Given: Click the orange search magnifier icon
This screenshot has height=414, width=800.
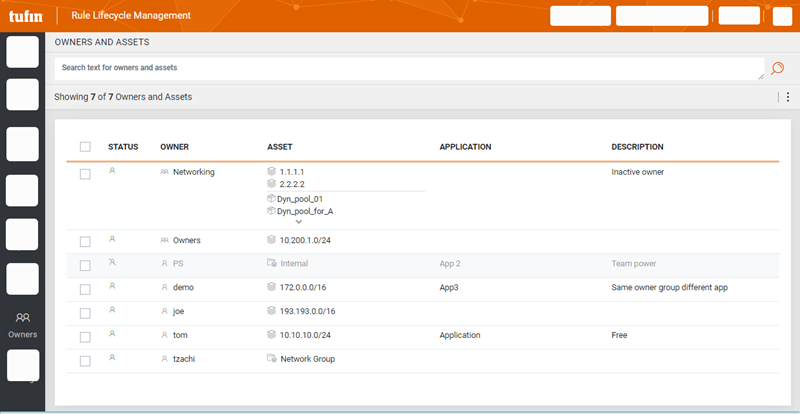Looking at the screenshot, I should 777,68.
